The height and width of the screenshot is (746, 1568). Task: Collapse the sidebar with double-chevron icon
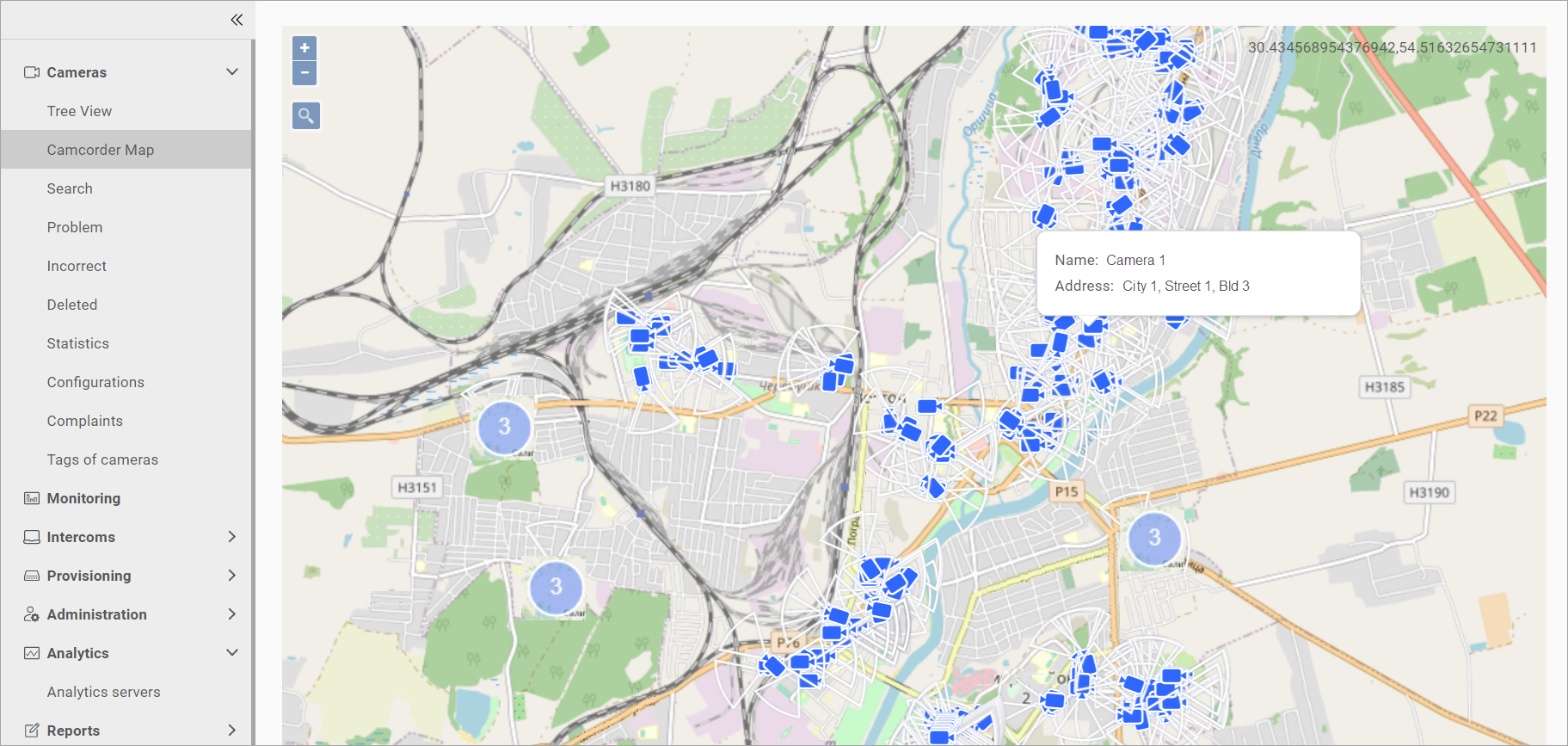(237, 20)
